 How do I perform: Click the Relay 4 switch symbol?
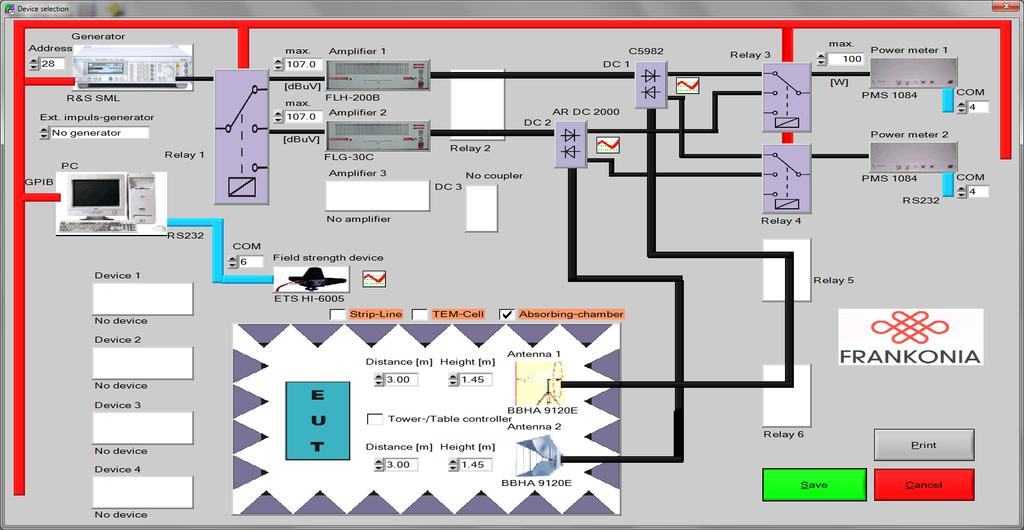[x=786, y=179]
